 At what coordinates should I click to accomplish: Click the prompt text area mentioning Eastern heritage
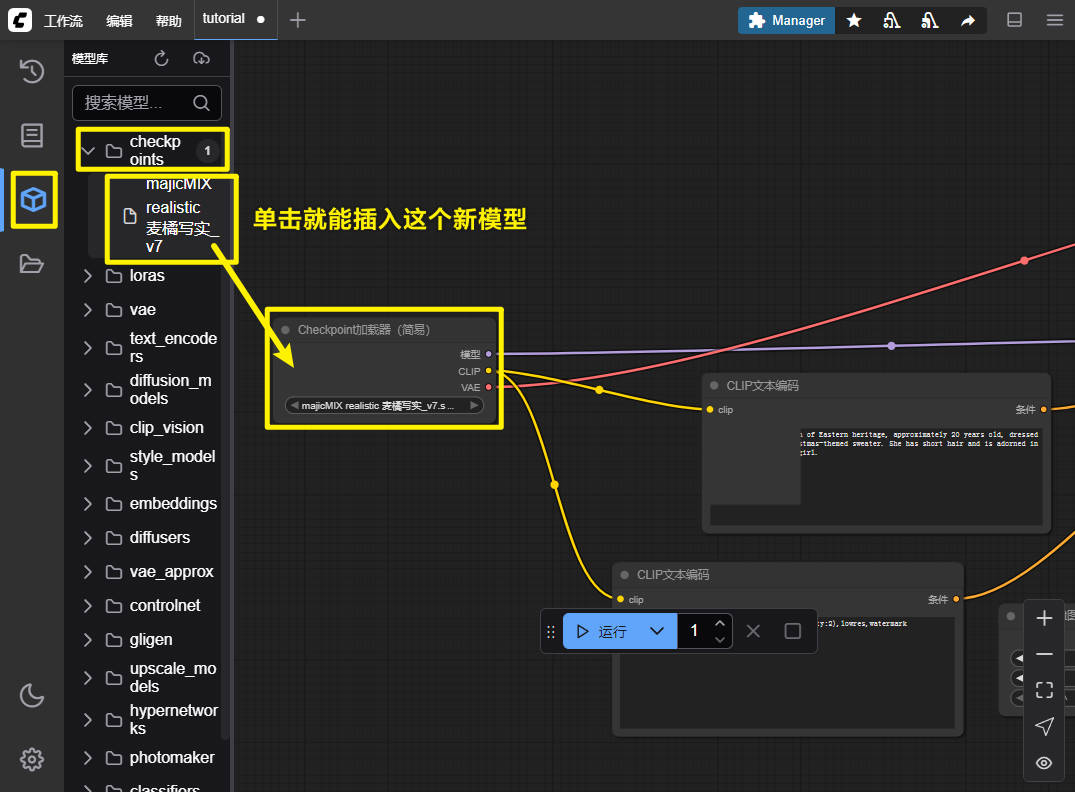click(x=876, y=477)
